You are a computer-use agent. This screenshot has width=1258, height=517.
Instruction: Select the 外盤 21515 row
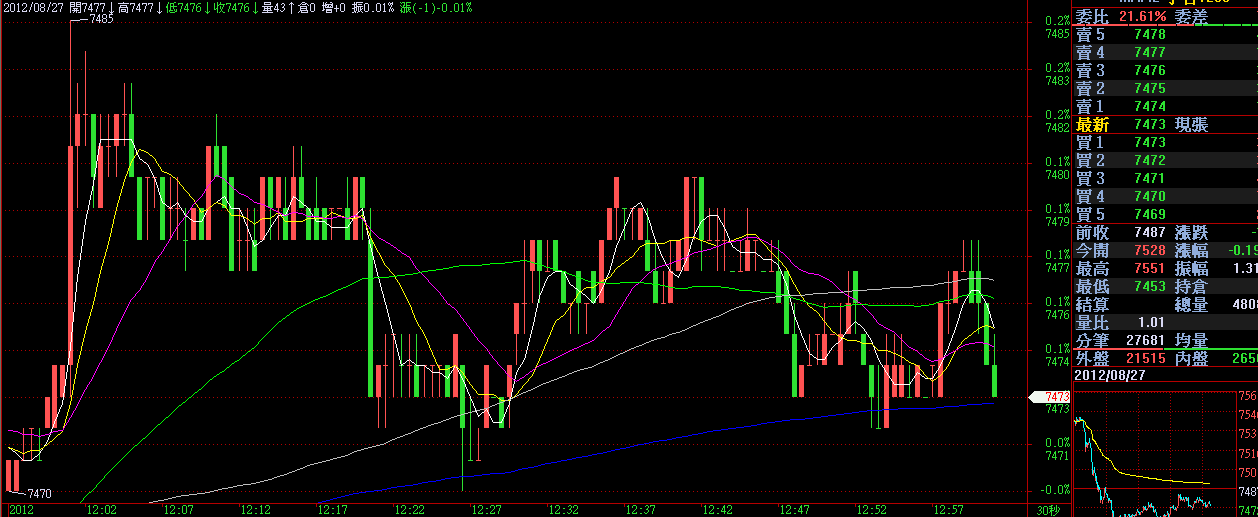point(1121,358)
